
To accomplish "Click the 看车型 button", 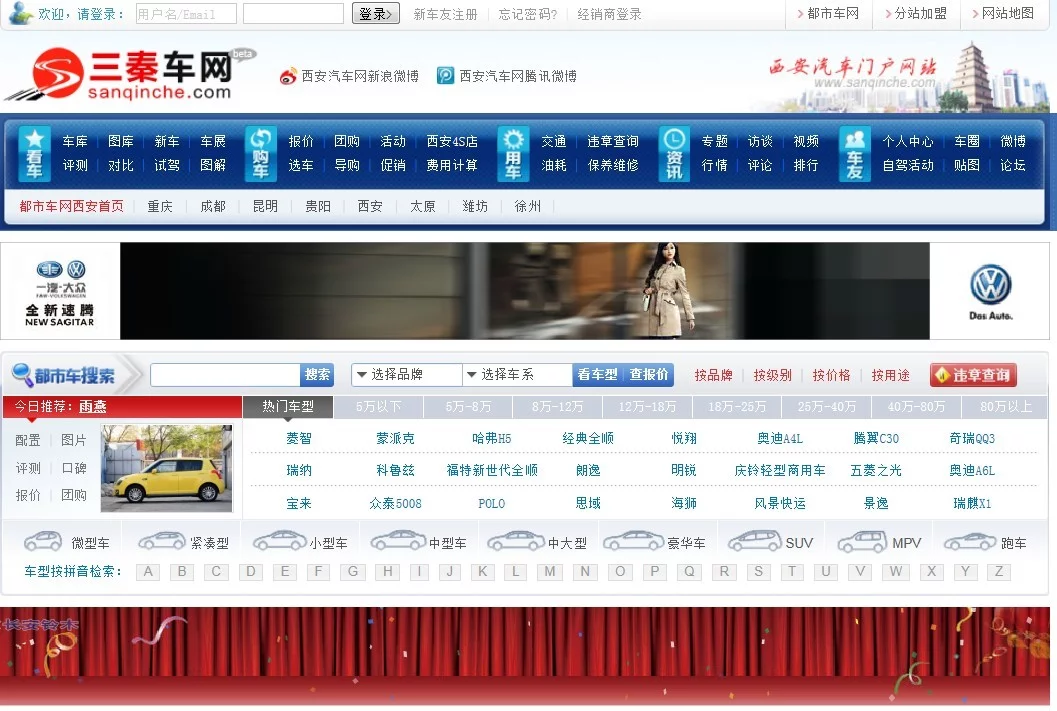I will click(597, 375).
